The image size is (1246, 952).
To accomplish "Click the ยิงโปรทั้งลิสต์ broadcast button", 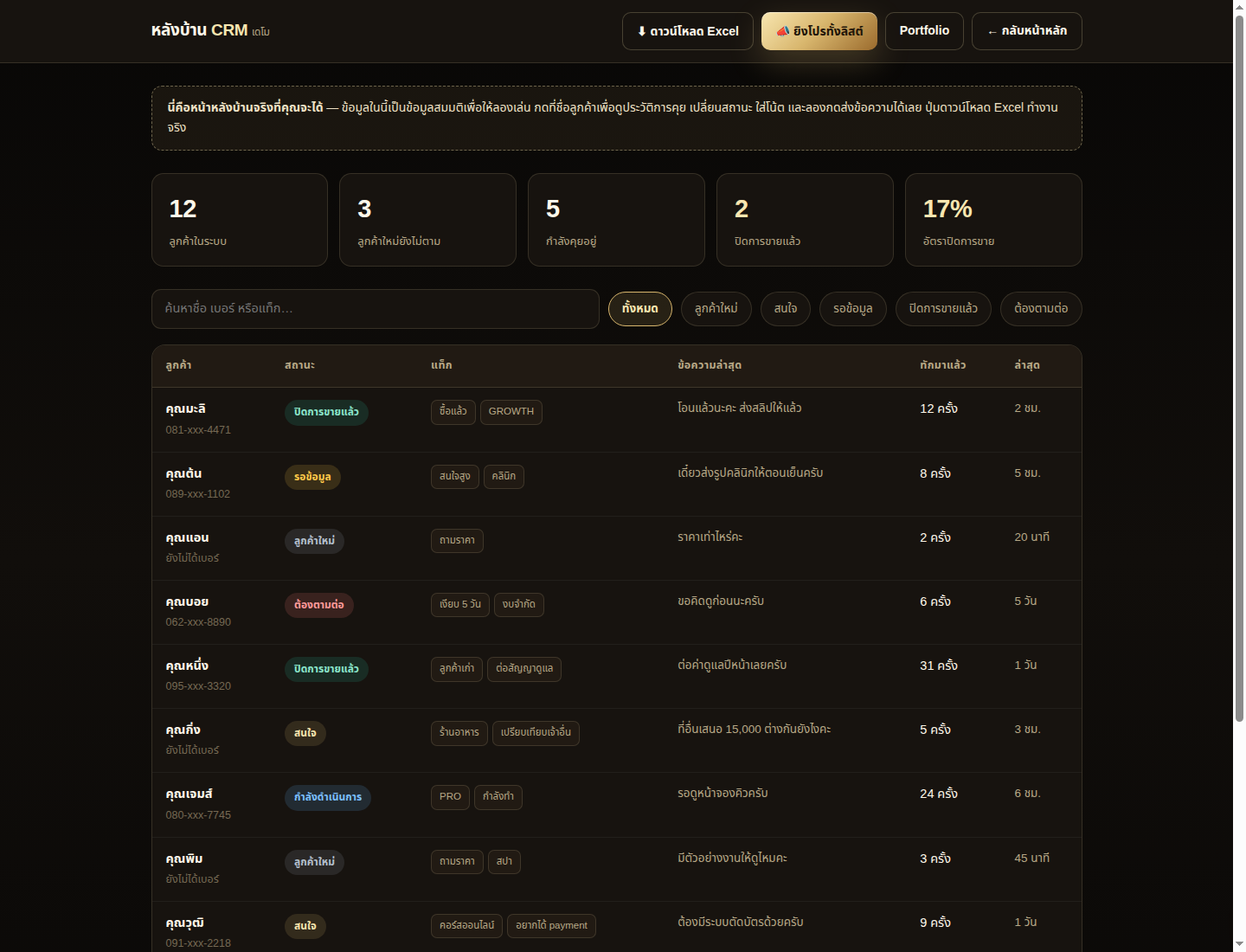I will point(819,31).
